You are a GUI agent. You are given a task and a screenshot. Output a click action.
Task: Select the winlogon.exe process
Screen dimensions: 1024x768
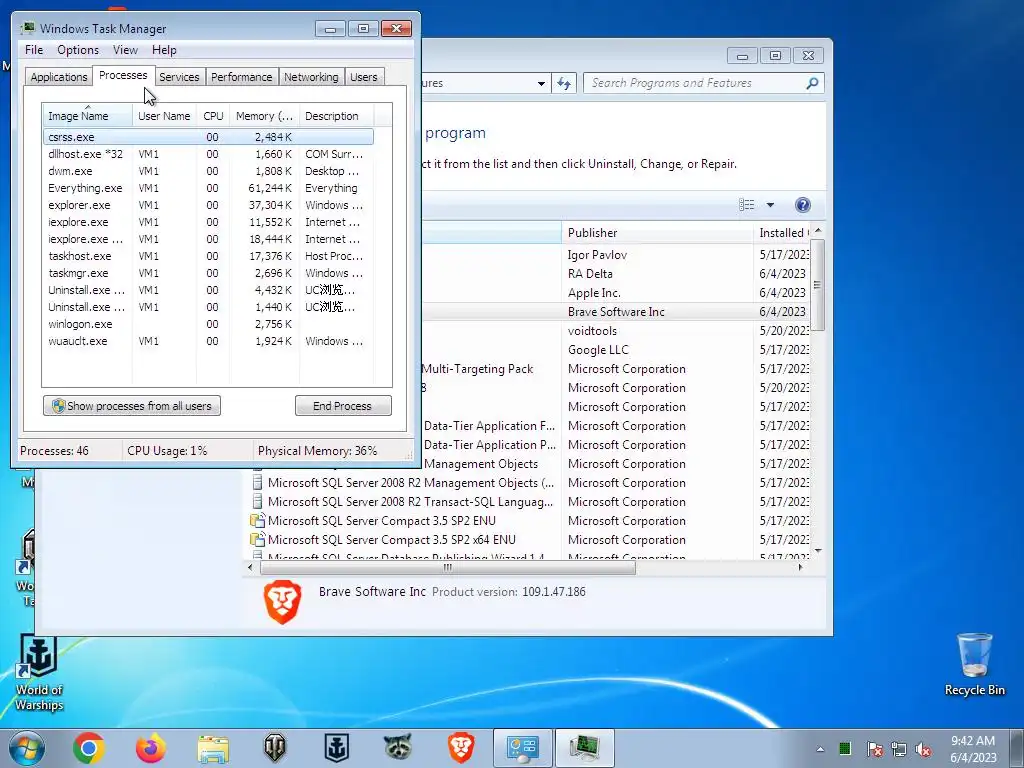pyautogui.click(x=208, y=324)
